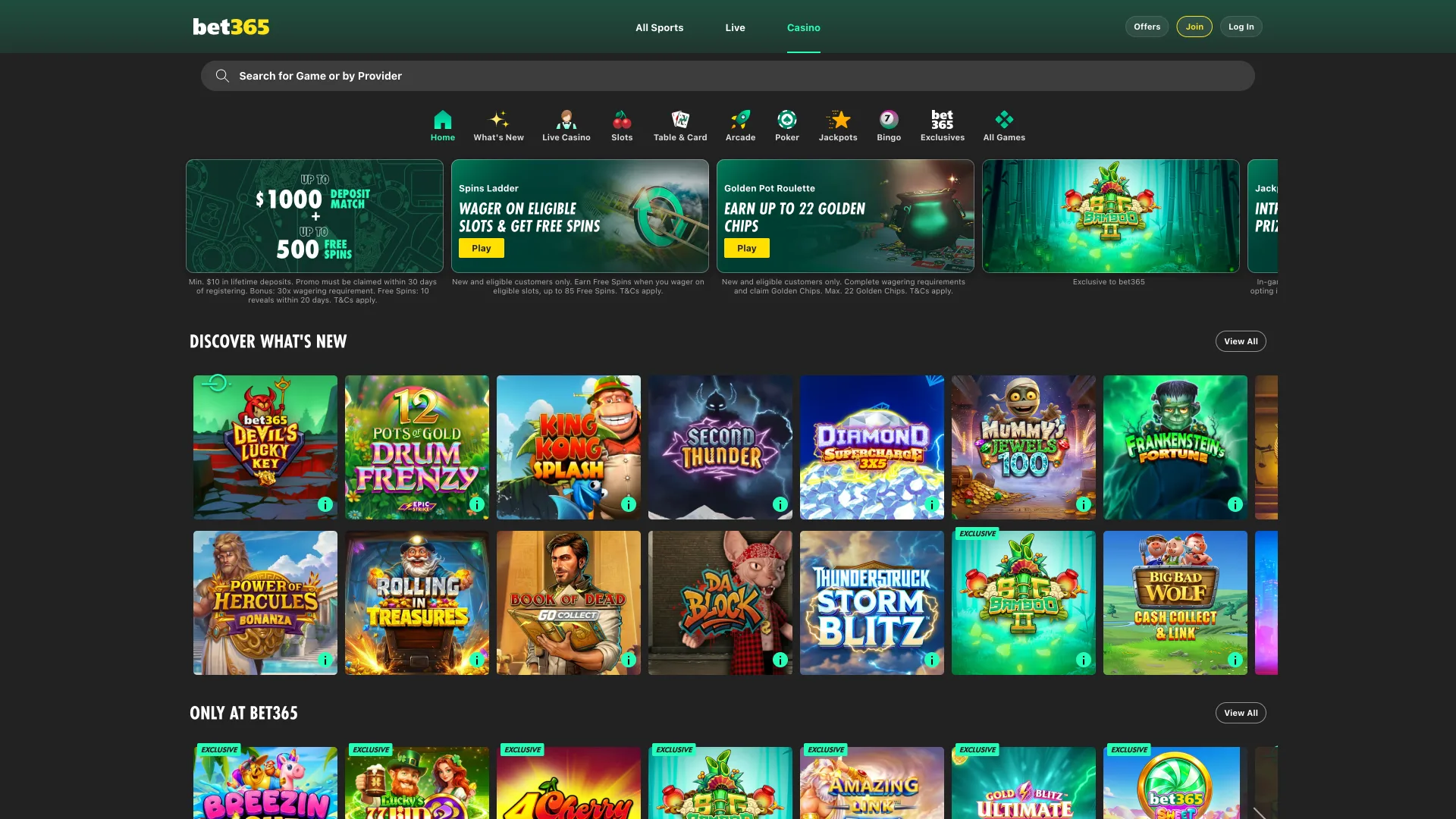Show info for 12 Pots of Gold Drum Frenzy

[477, 504]
